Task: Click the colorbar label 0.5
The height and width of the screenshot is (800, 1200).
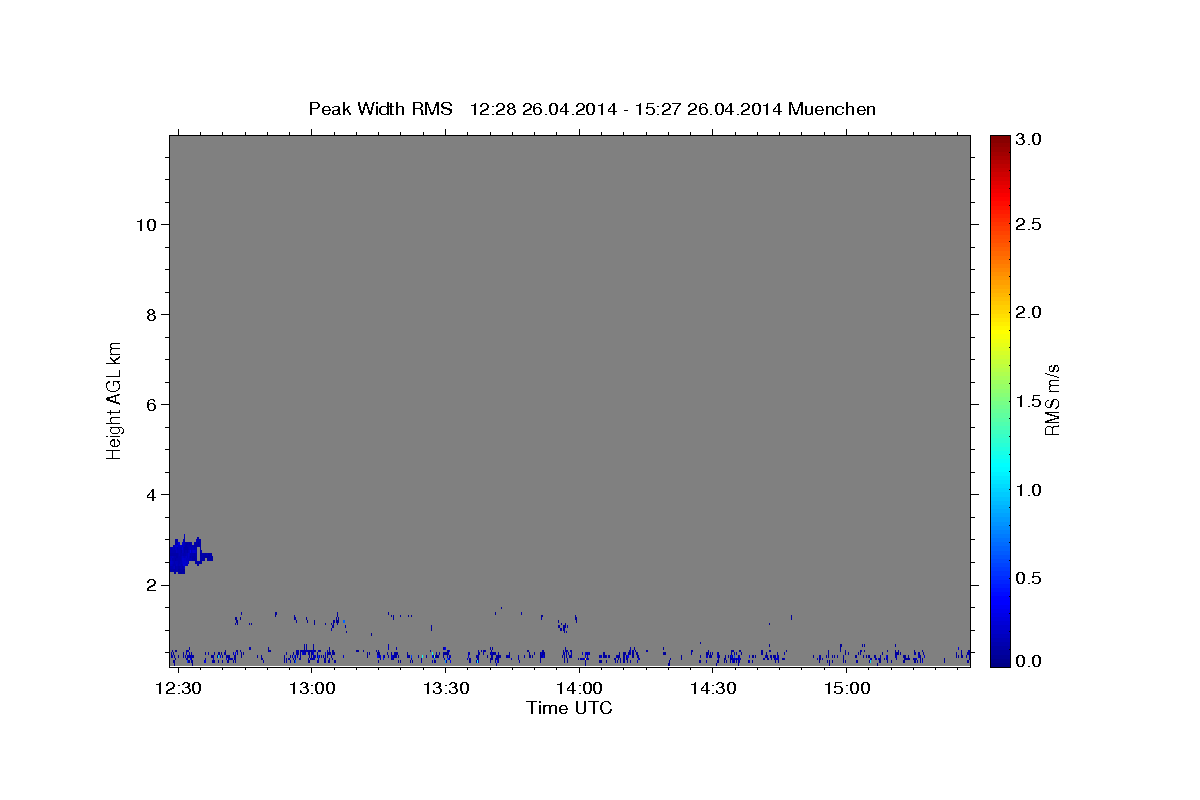Action: [x=1030, y=579]
